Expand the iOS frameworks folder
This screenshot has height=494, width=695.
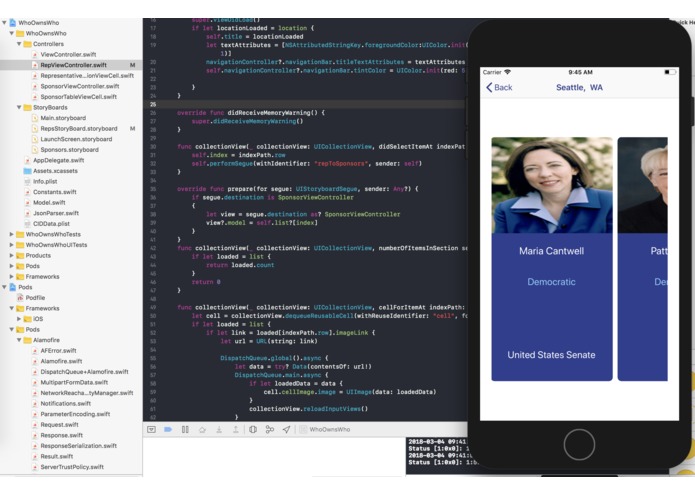click(19, 319)
